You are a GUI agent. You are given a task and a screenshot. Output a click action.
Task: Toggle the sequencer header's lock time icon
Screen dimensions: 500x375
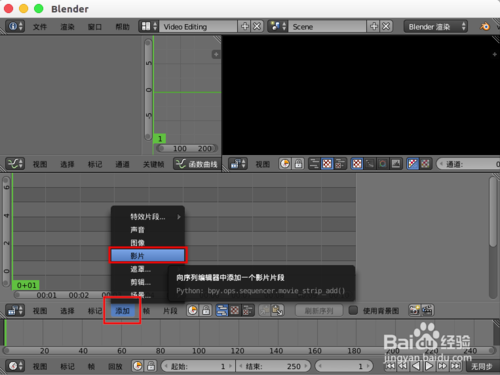tap(206, 310)
